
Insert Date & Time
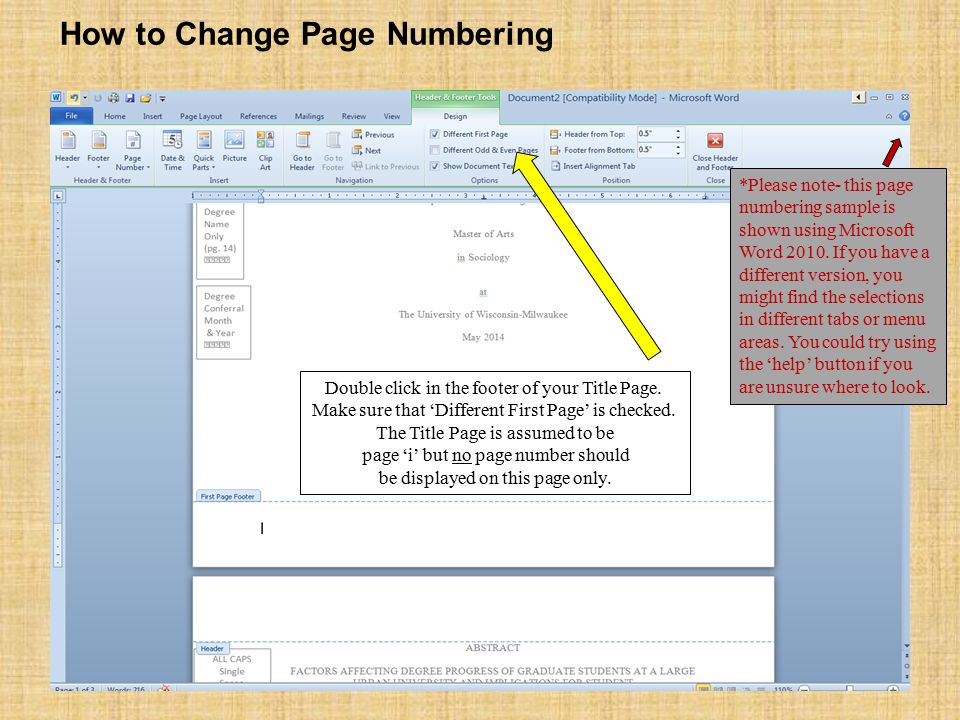point(173,150)
